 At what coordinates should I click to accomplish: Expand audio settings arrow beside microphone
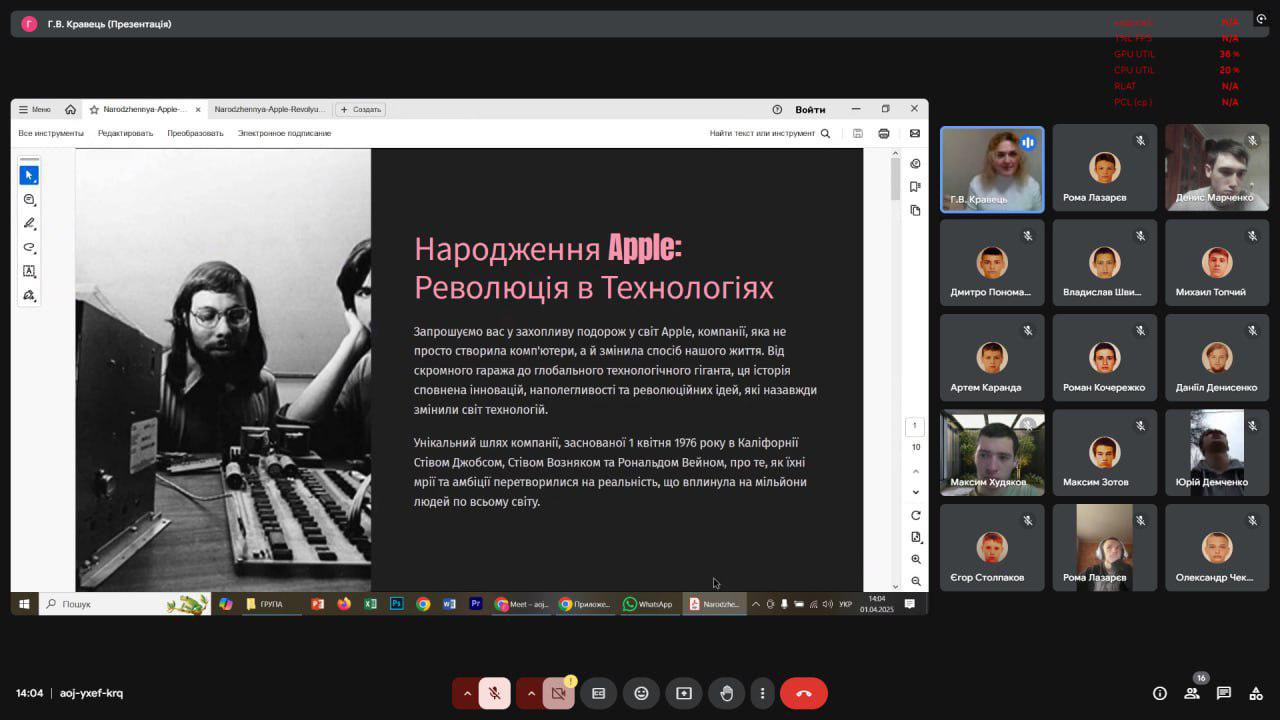tap(466, 693)
